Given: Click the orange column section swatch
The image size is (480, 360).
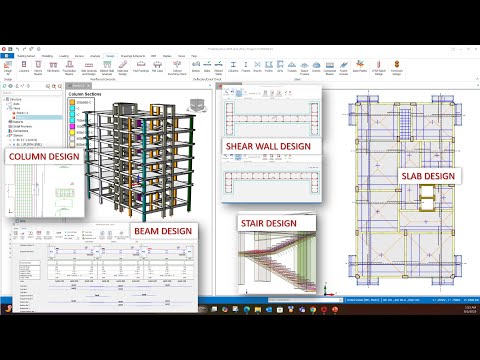Looking at the screenshot, I should point(72,102).
